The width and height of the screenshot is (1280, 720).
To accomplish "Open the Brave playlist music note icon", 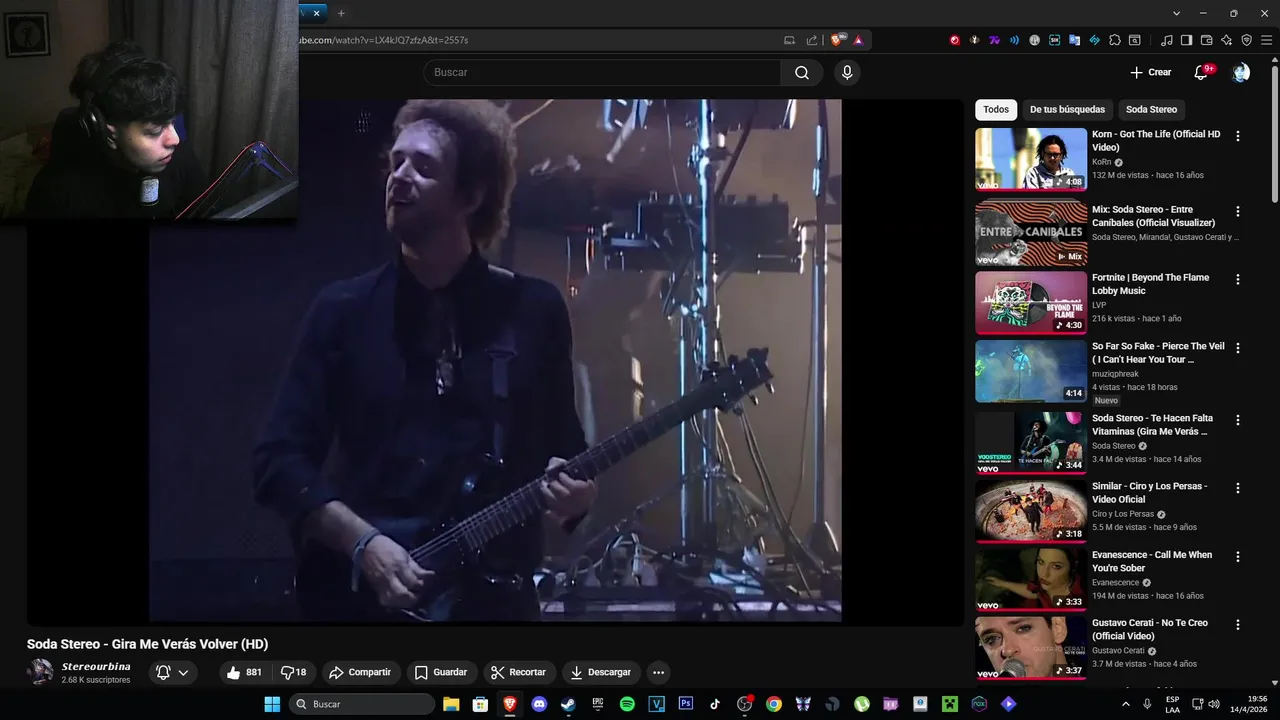I will tap(1167, 40).
